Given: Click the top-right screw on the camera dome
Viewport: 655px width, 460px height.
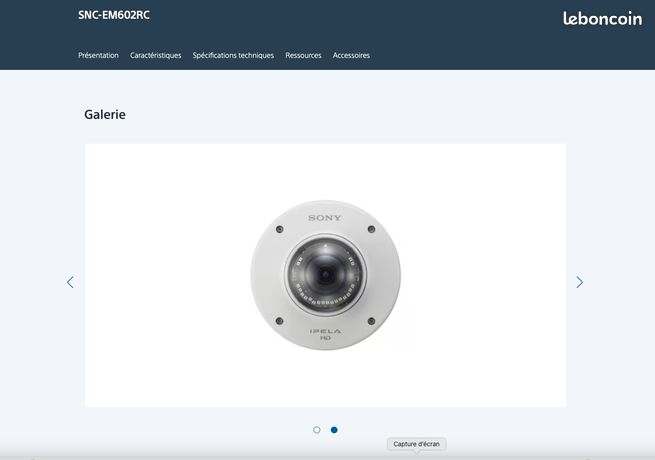Looking at the screenshot, I should click(x=371, y=229).
